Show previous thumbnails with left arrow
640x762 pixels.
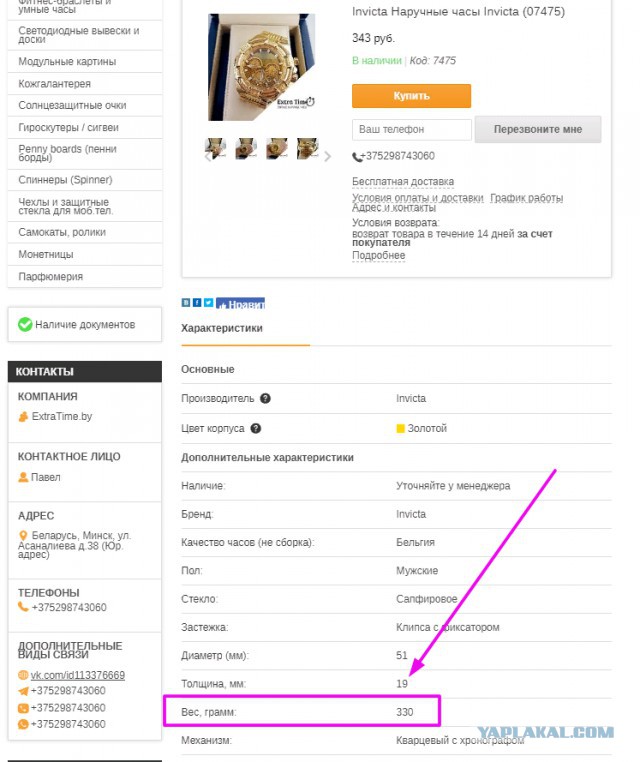[x=208, y=156]
